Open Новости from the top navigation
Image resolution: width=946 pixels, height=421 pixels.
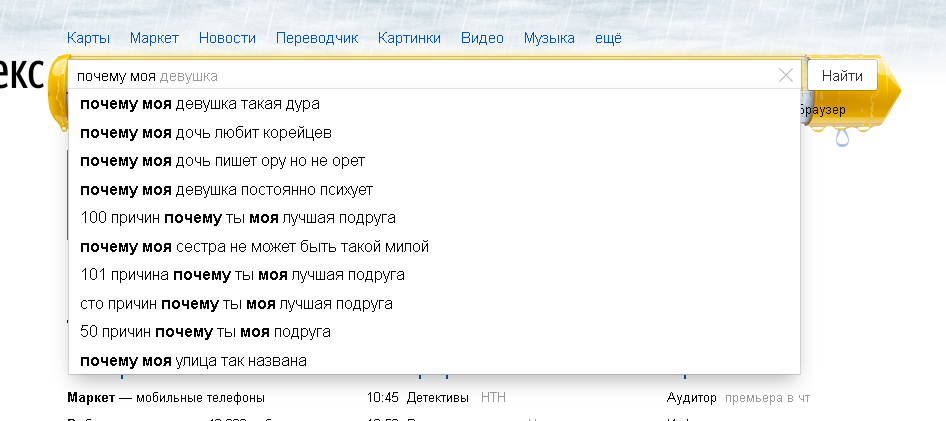tap(227, 38)
